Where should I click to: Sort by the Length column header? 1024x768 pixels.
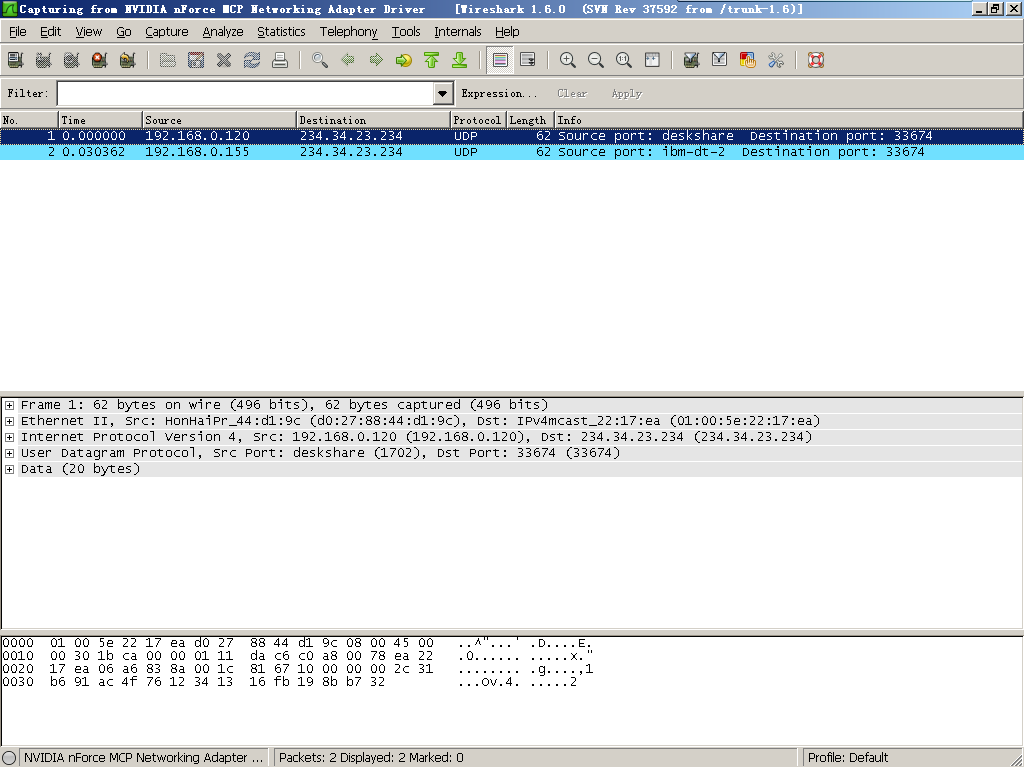click(531, 120)
